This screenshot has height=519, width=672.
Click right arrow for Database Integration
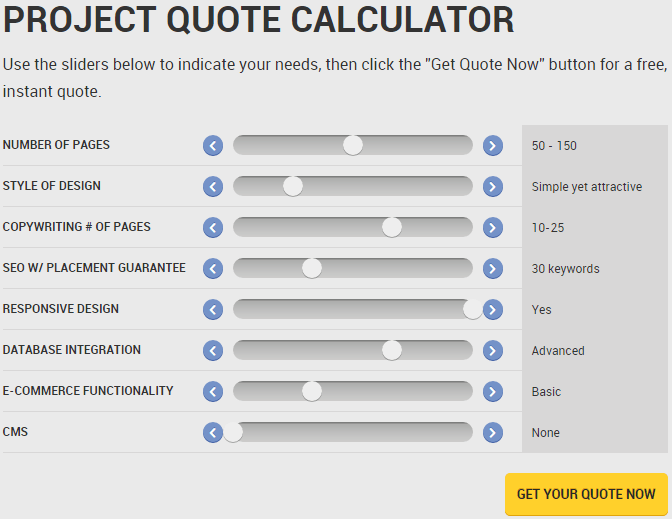pyautogui.click(x=492, y=351)
